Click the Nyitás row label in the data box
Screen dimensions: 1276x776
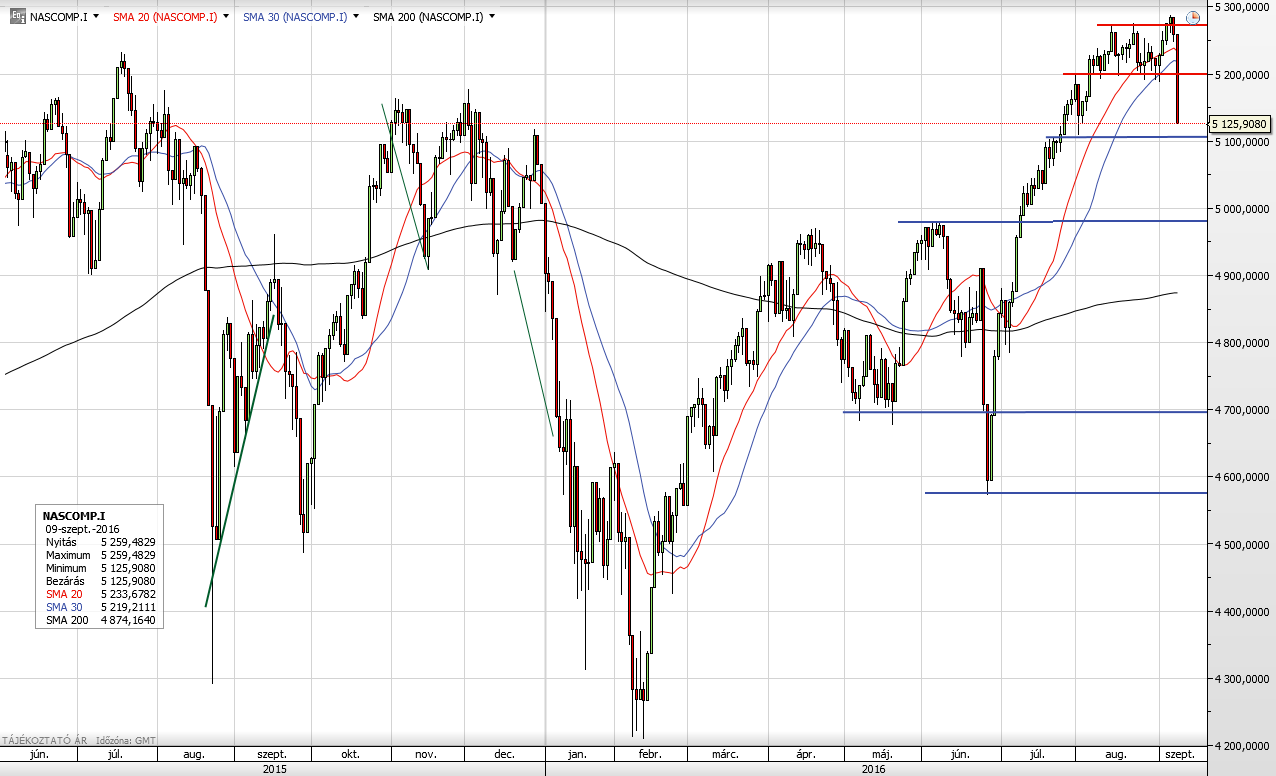click(x=62, y=542)
